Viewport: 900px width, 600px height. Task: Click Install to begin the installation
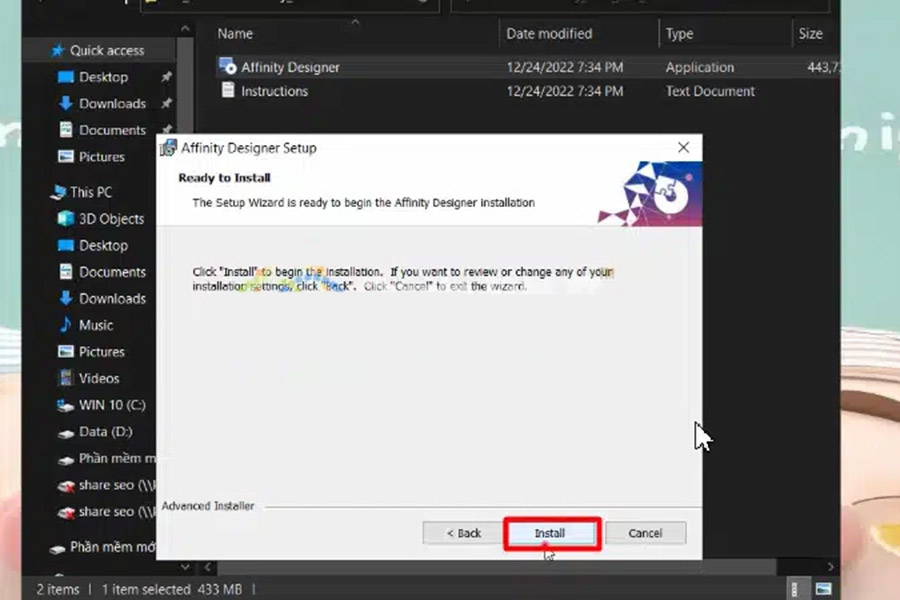[552, 533]
